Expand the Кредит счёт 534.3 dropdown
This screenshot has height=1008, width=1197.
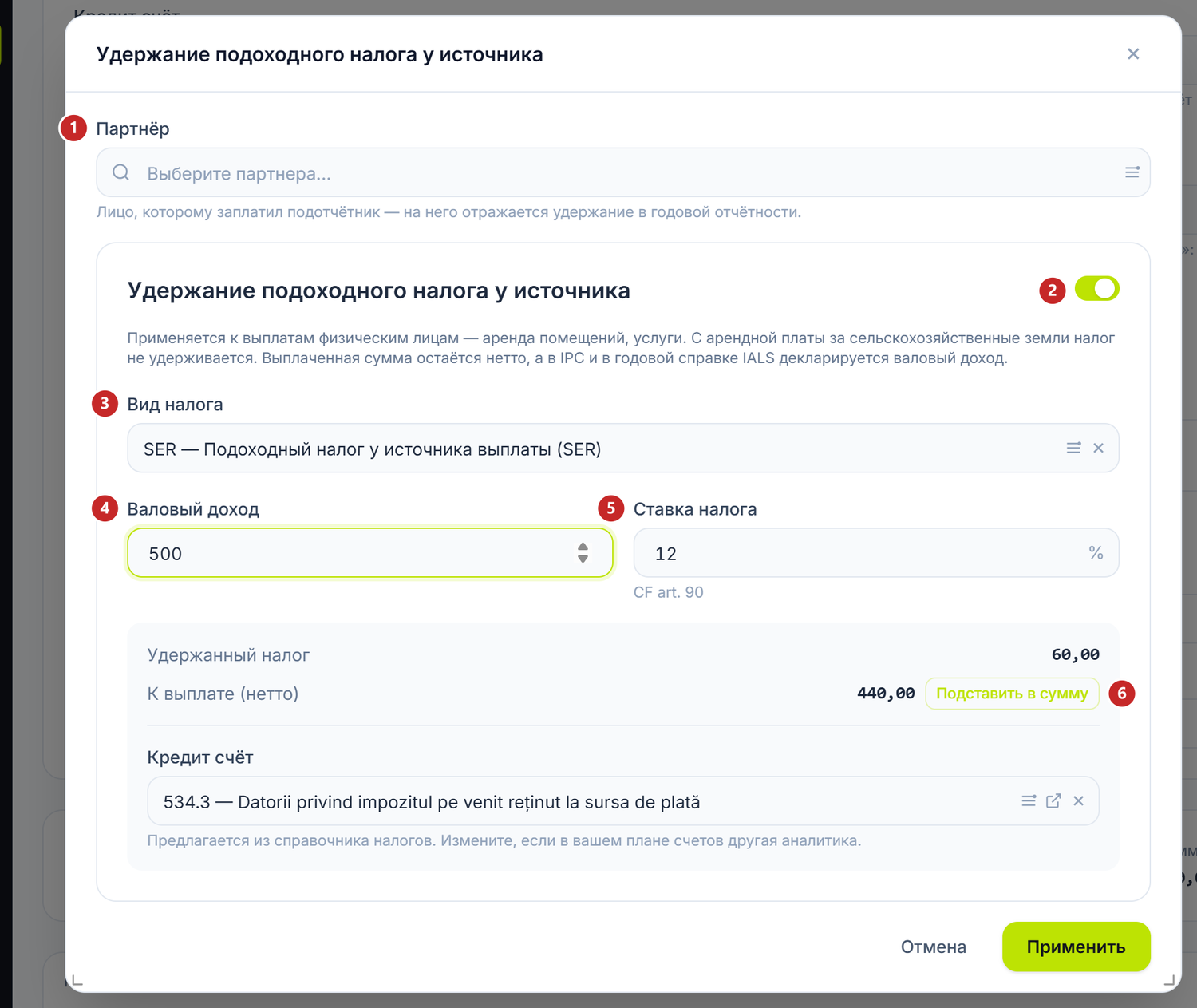[622, 800]
